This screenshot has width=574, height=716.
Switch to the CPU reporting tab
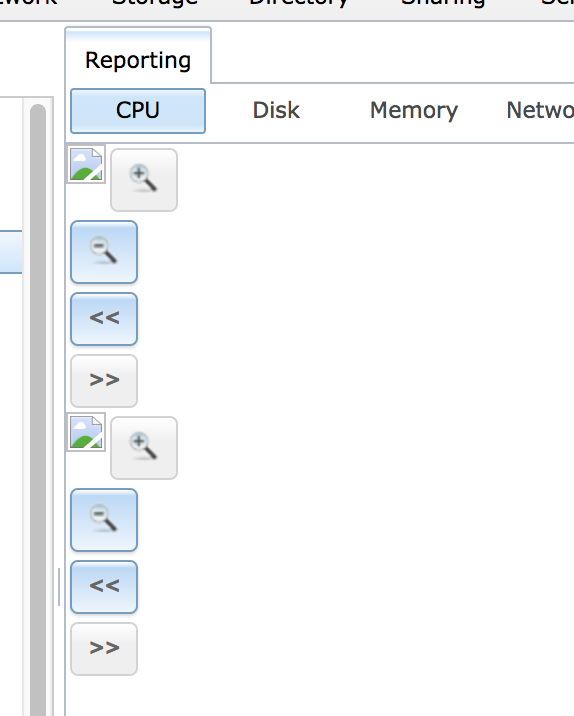(138, 111)
